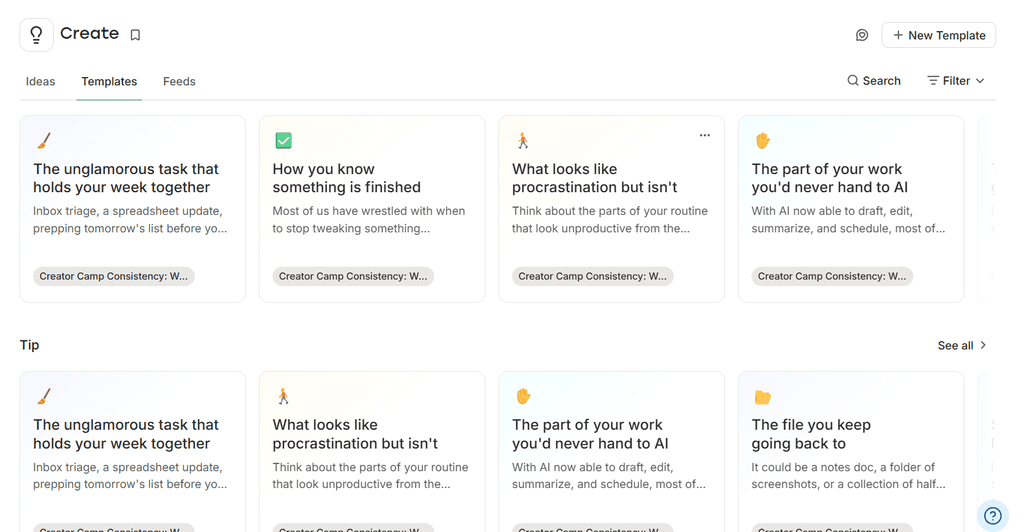Click Creator Camp tag on top-row procrastination card
Image resolution: width=1024 pixels, height=532 pixels.
tap(592, 276)
